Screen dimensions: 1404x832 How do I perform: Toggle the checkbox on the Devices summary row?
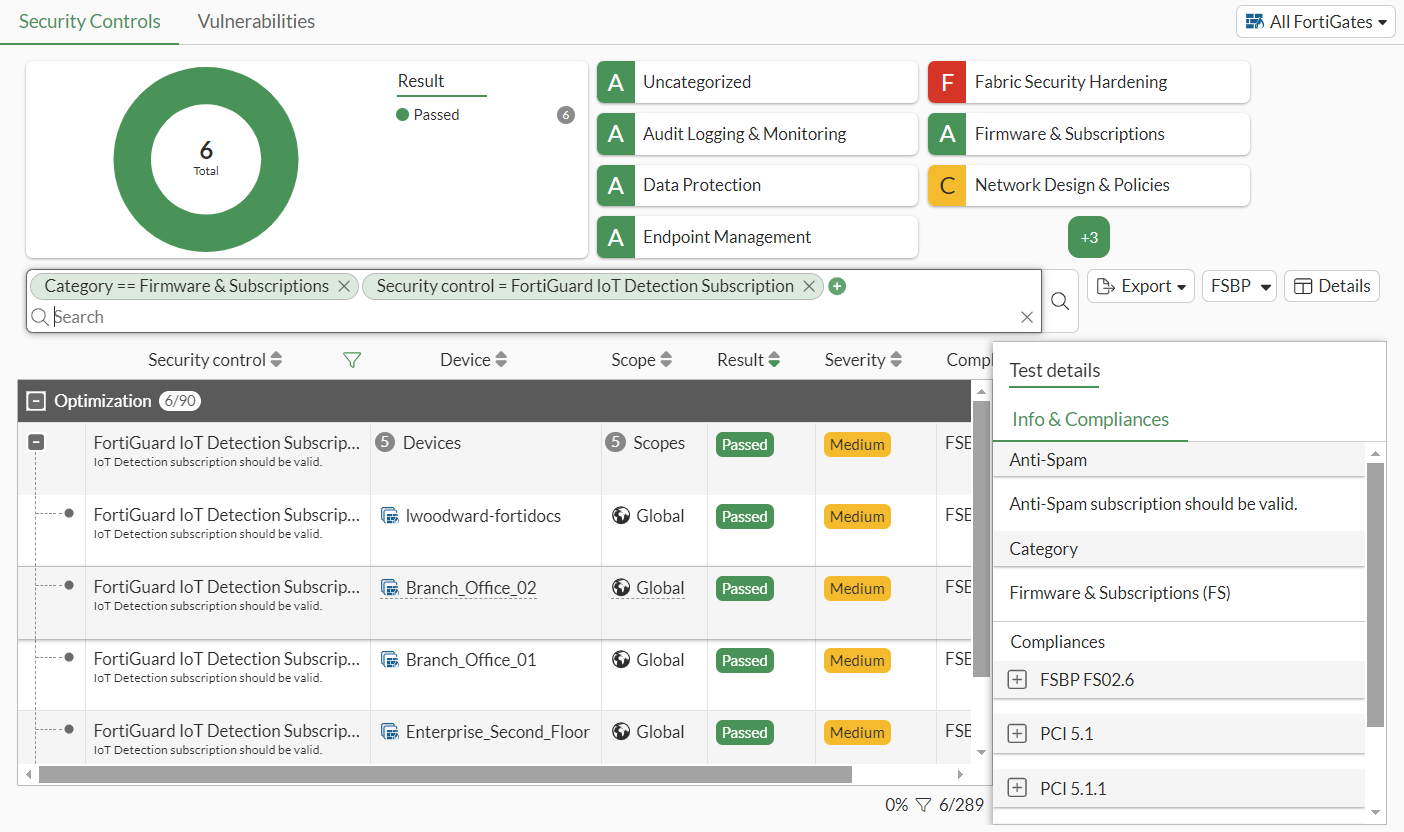click(36, 441)
